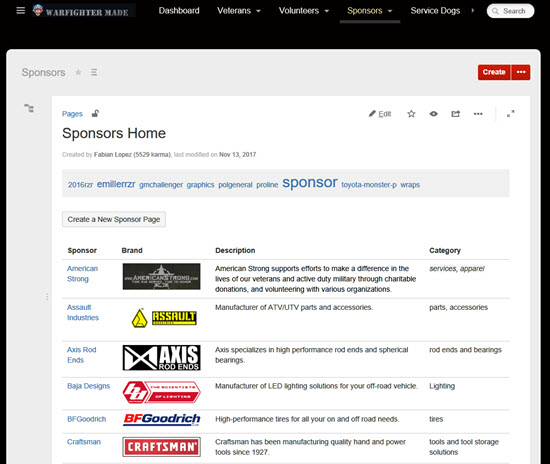Click the Sponsor column header
The image size is (550, 464).
tap(82, 250)
